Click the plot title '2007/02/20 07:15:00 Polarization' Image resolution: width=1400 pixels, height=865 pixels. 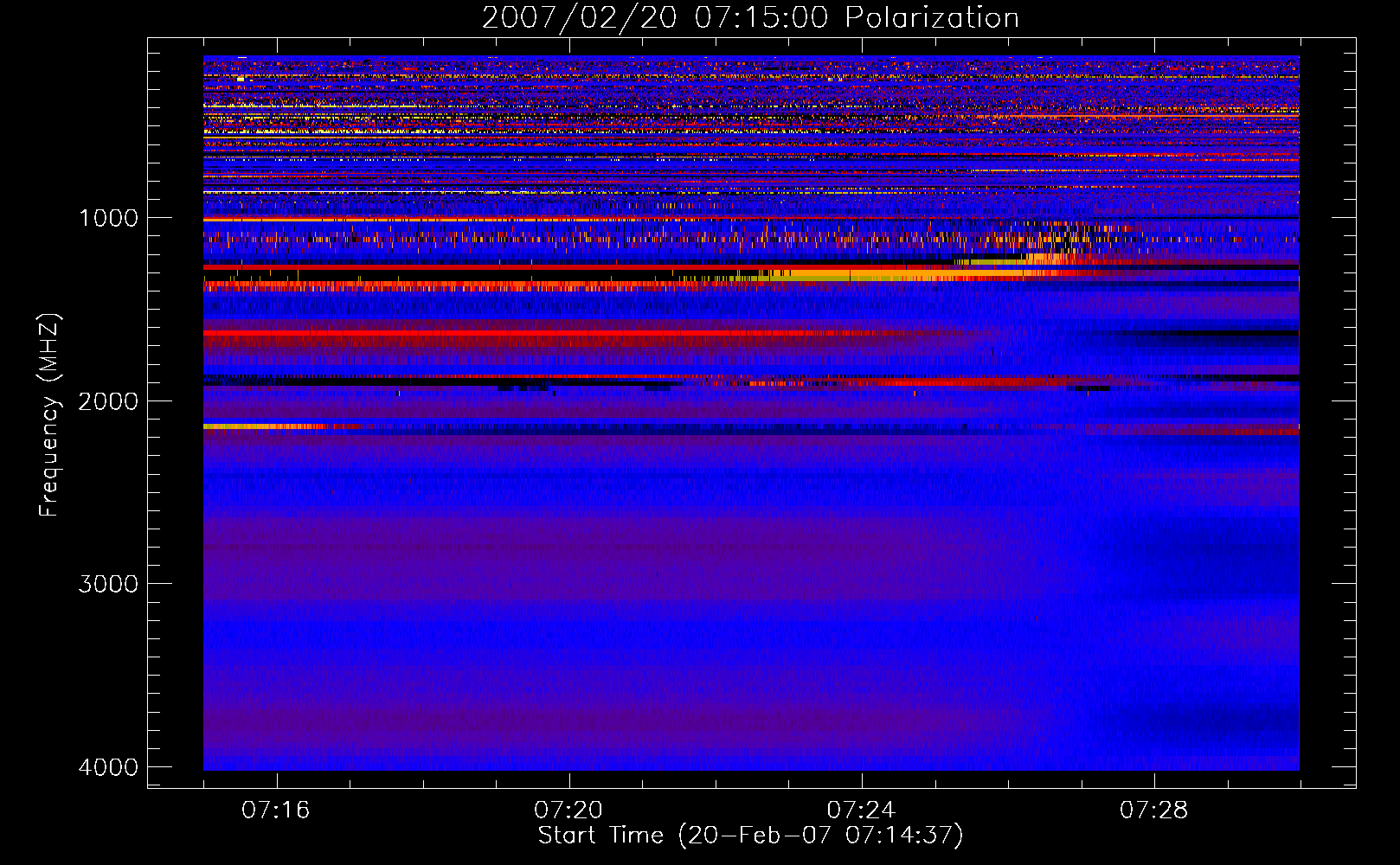(x=750, y=18)
